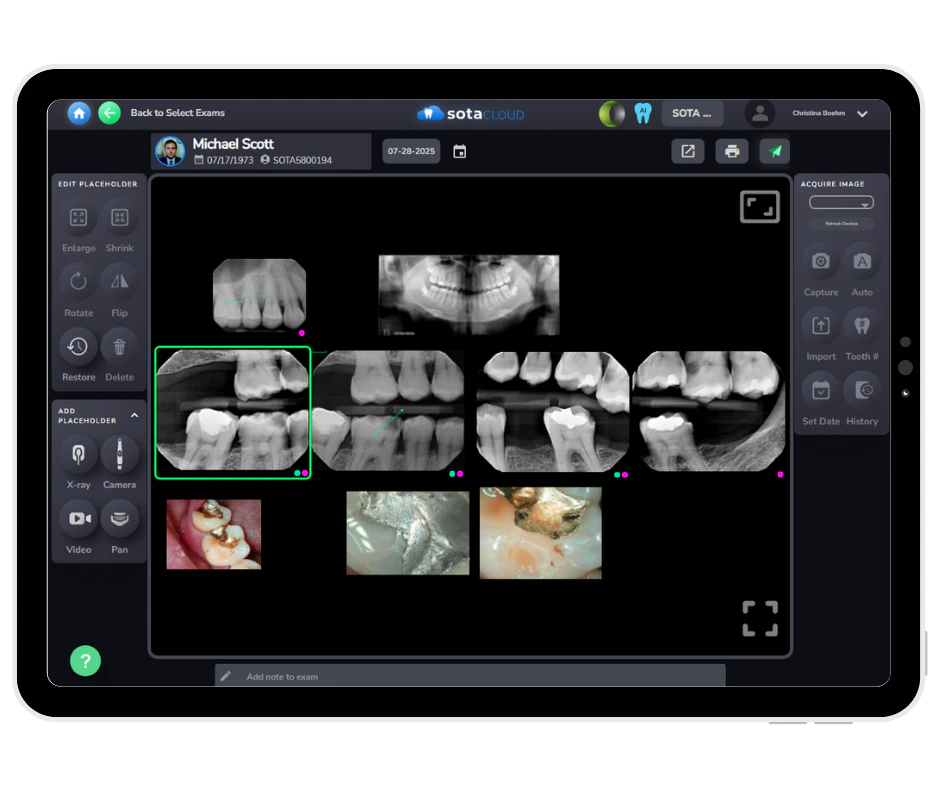The image size is (940, 788).
Task: Select the panoramic X-ray thumbnail
Action: click(x=468, y=294)
